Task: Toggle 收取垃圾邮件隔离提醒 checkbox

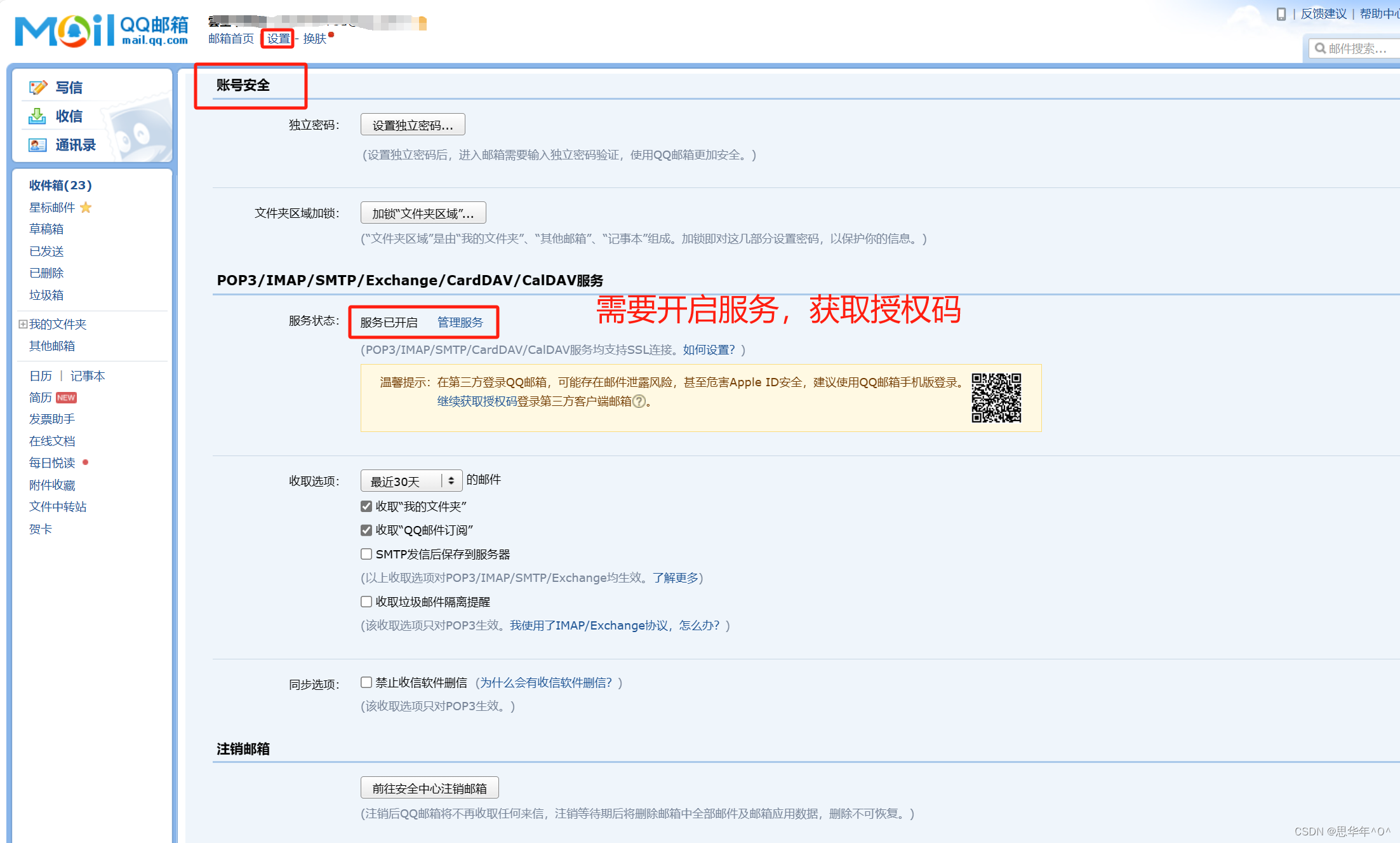Action: pos(366,602)
